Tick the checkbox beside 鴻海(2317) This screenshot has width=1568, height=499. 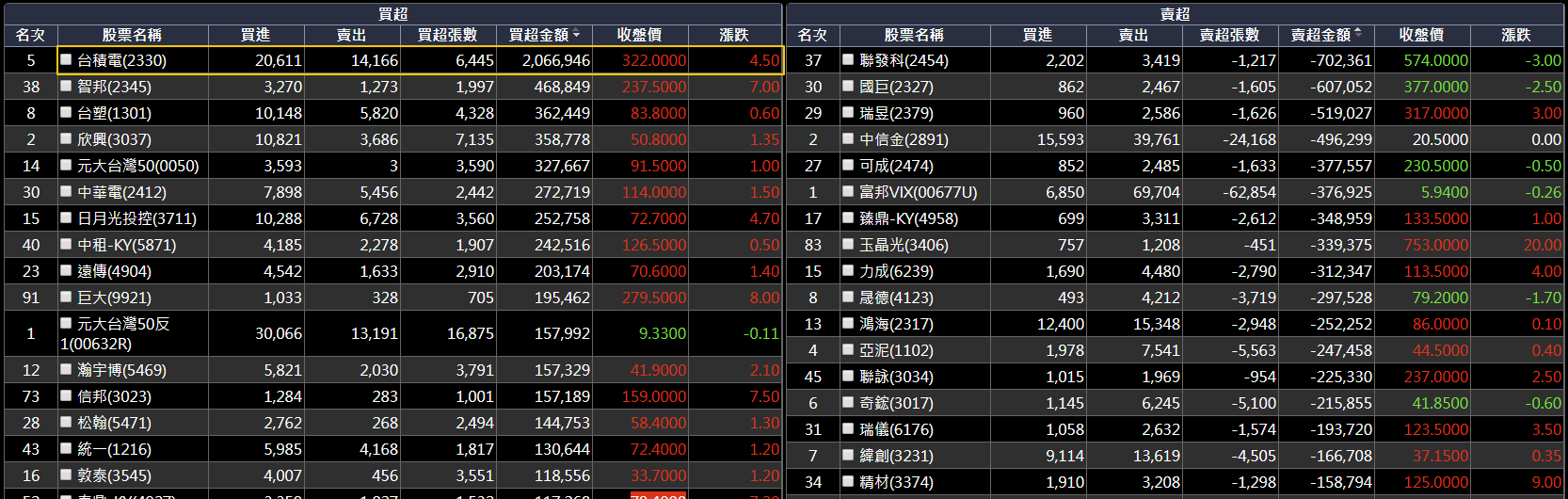tap(848, 323)
